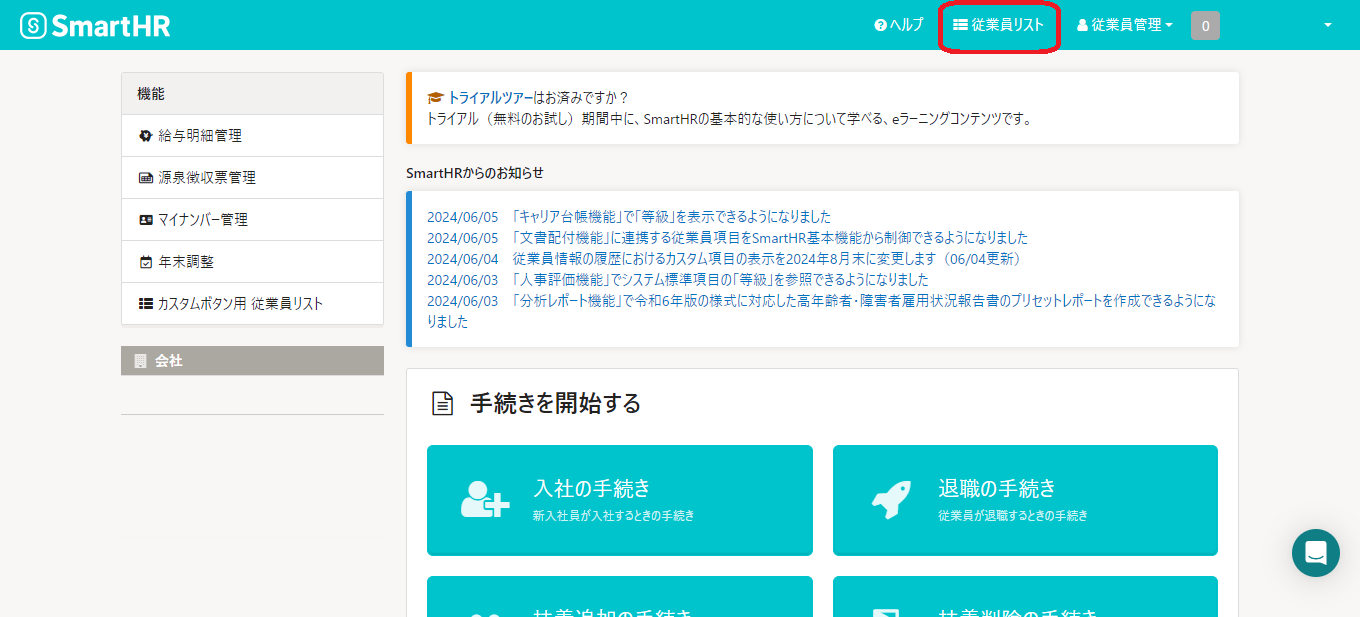Open 給与明細管理 in the sidebar
This screenshot has width=1360, height=617.
(252, 136)
